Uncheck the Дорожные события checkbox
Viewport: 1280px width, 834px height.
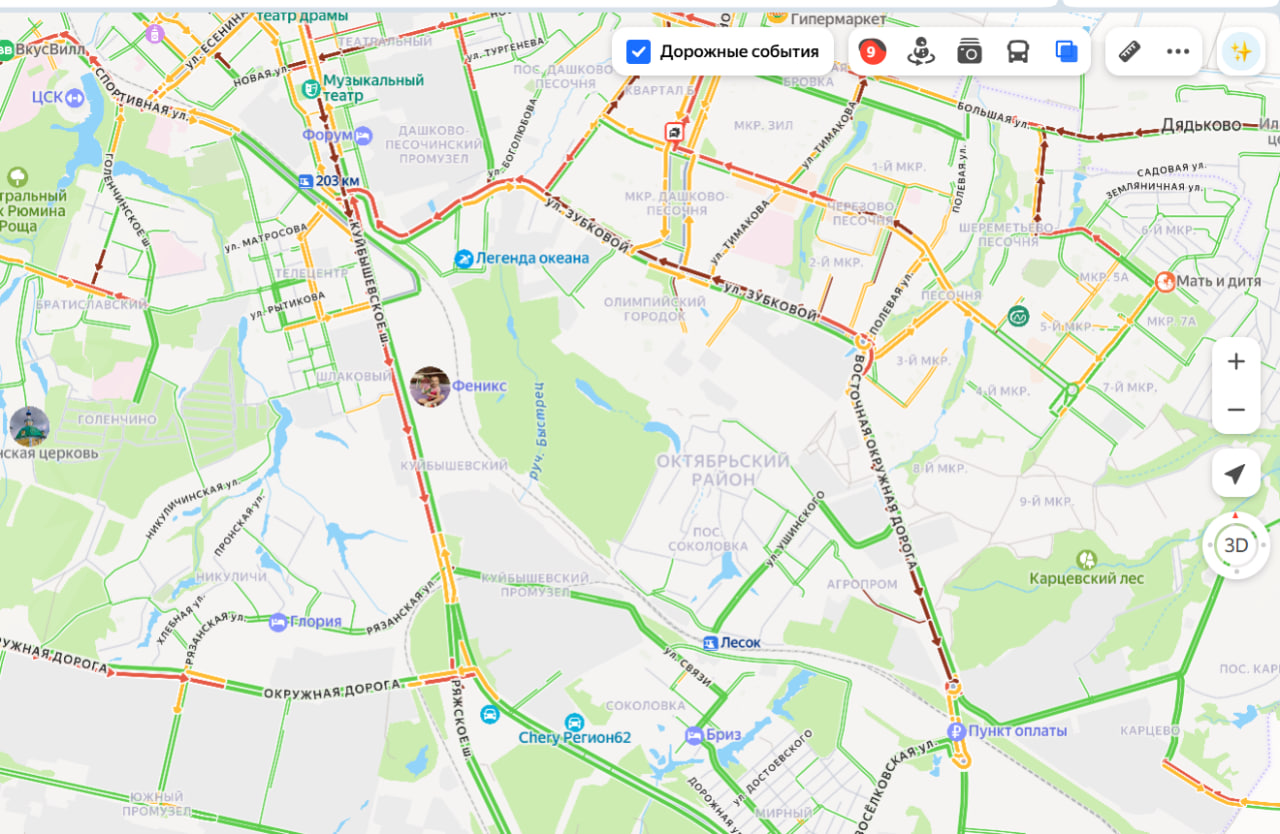coord(638,52)
